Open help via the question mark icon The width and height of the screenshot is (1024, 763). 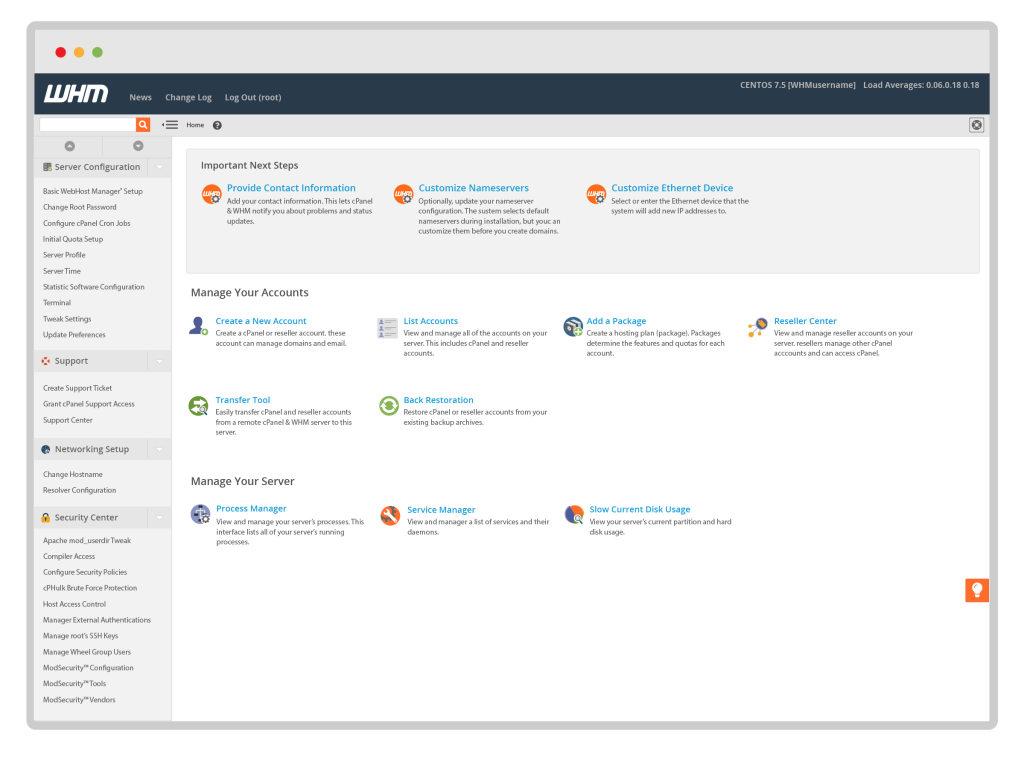[x=217, y=125]
